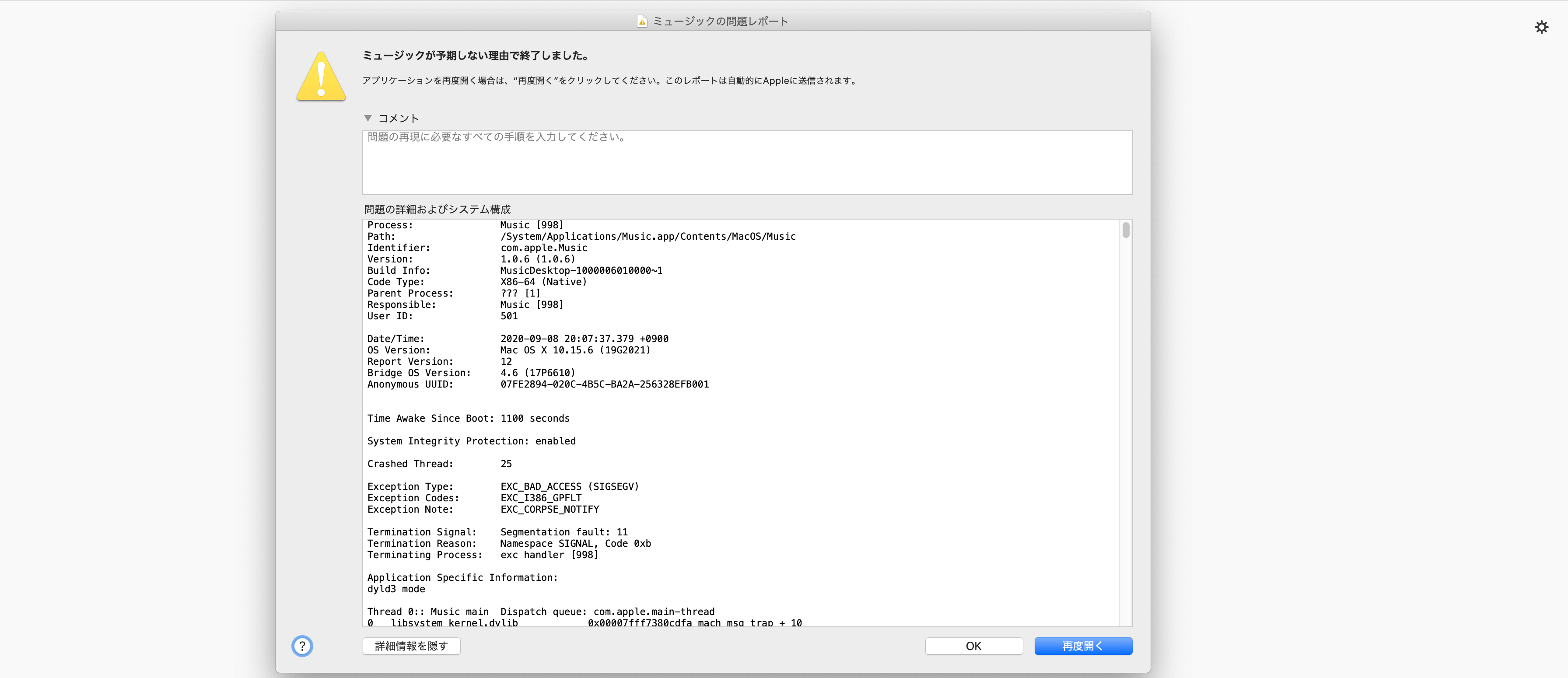Collapse the コメント disclosure triangle
This screenshot has height=678, width=1568.
tap(367, 118)
